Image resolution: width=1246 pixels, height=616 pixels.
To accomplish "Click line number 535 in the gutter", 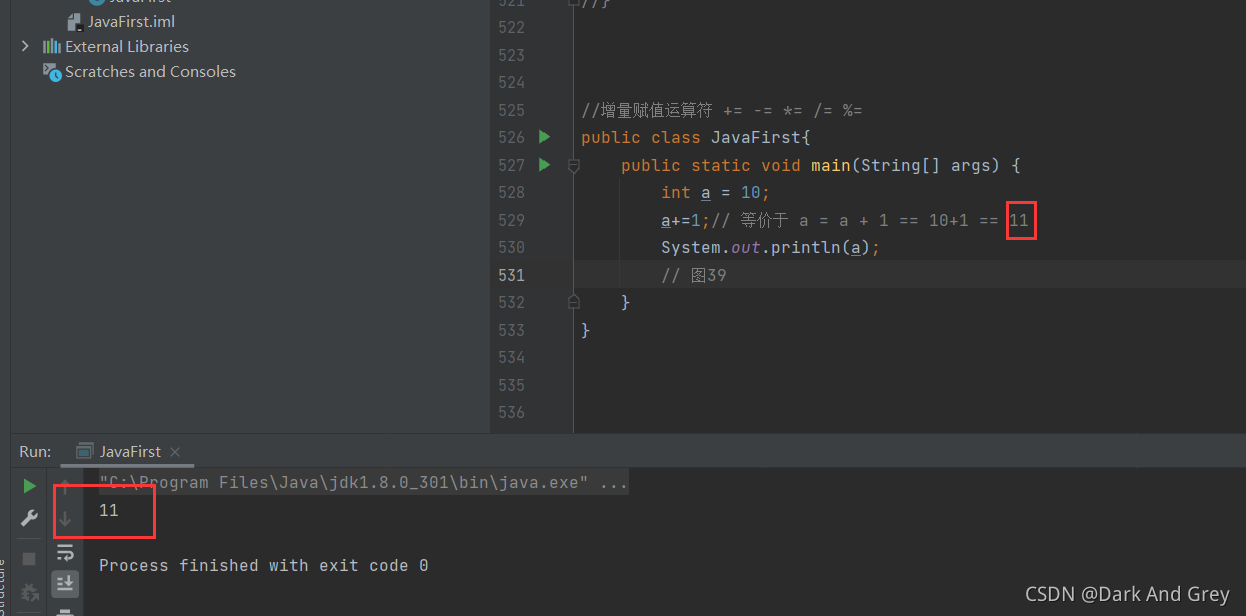I will click(x=511, y=385).
